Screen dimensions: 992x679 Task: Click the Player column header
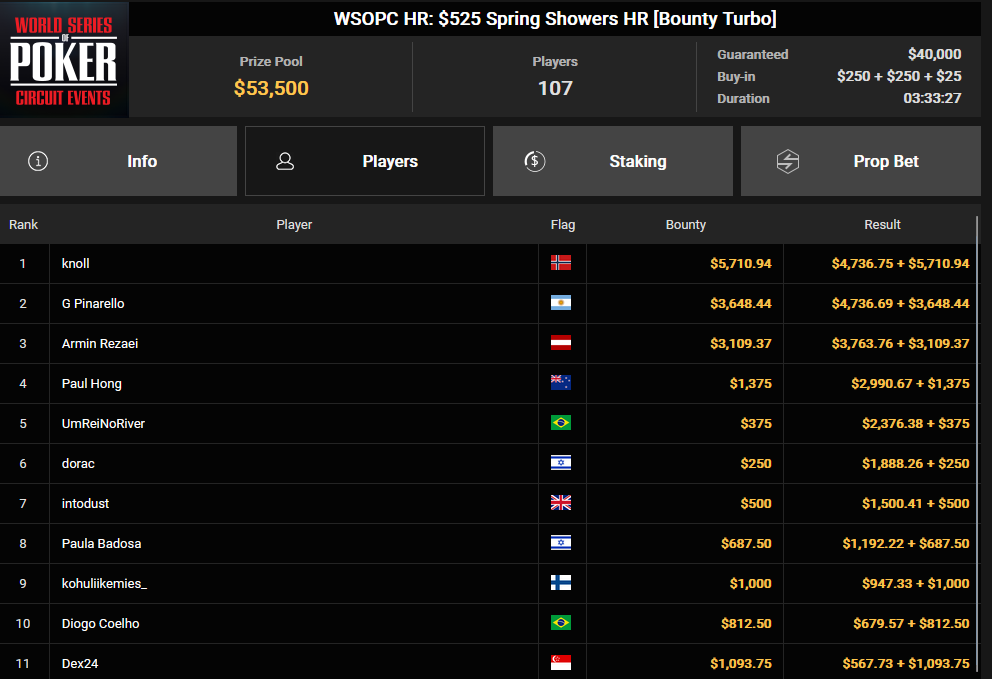pyautogui.click(x=294, y=225)
